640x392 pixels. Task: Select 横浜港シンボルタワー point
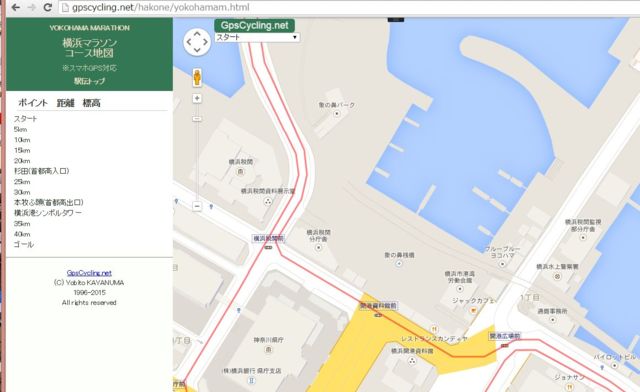(x=48, y=213)
